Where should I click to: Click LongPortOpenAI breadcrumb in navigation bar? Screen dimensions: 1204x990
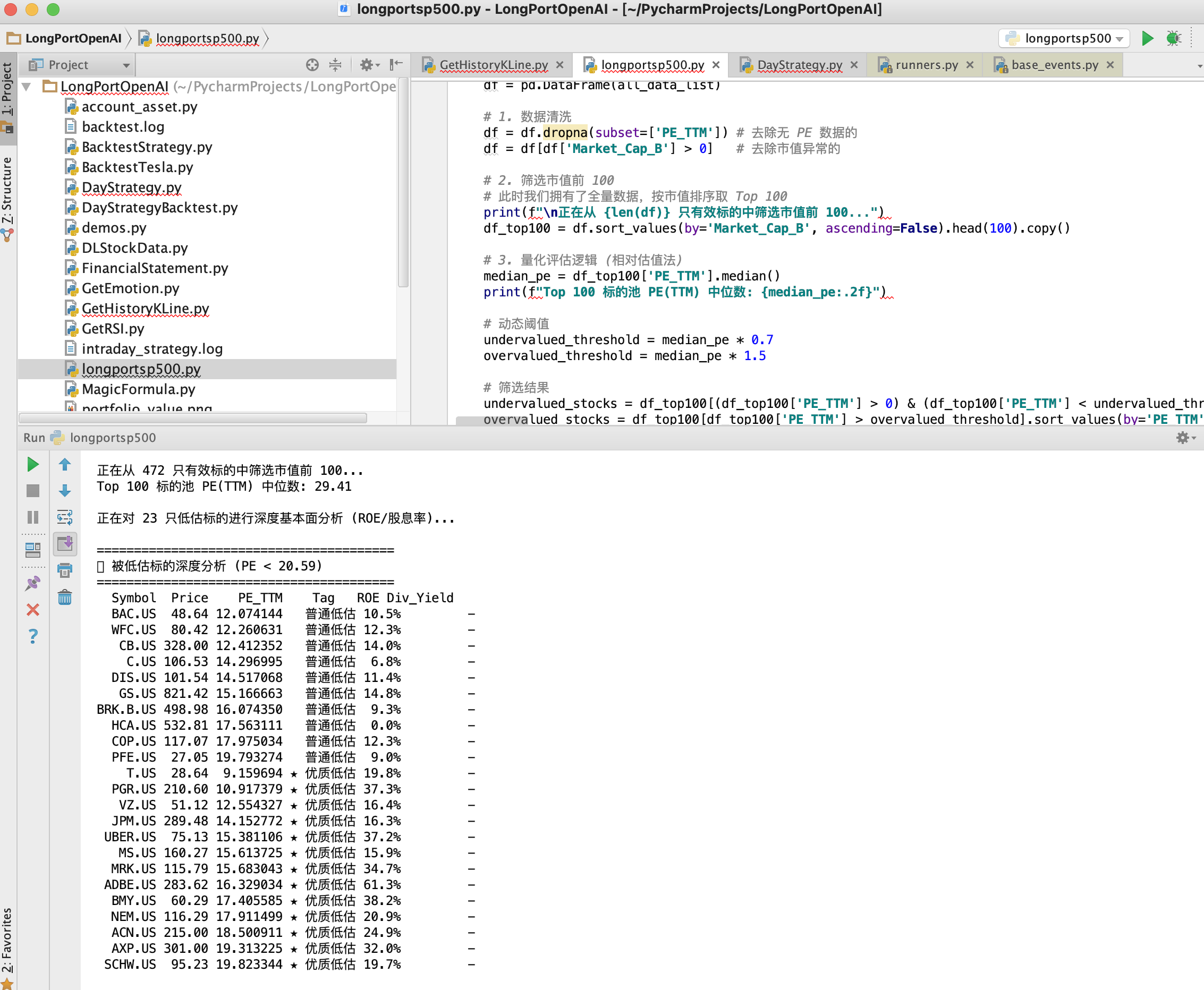pos(73,38)
